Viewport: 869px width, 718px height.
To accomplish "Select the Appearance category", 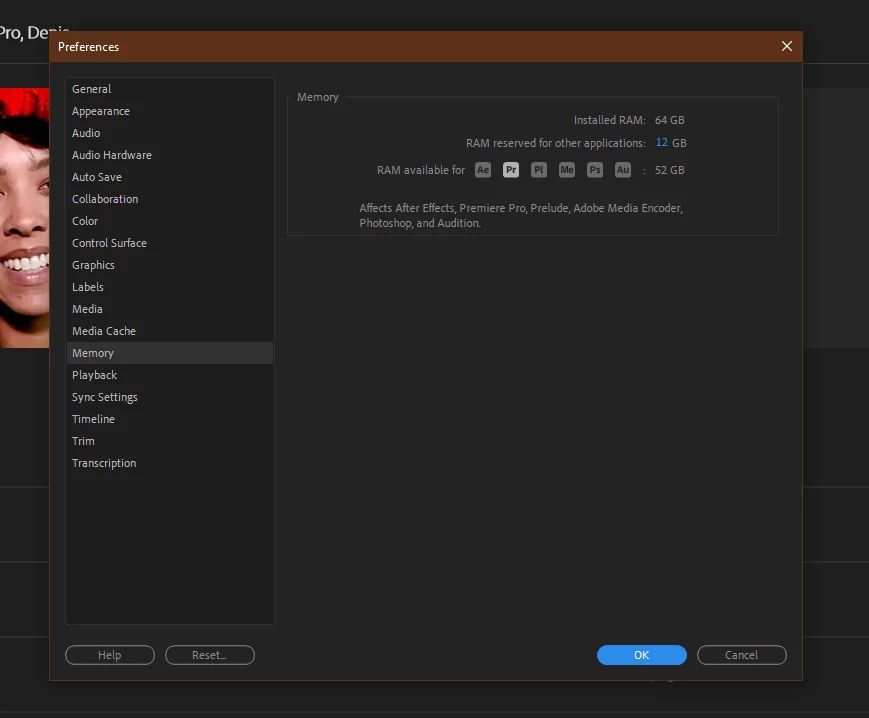I will point(170,111).
